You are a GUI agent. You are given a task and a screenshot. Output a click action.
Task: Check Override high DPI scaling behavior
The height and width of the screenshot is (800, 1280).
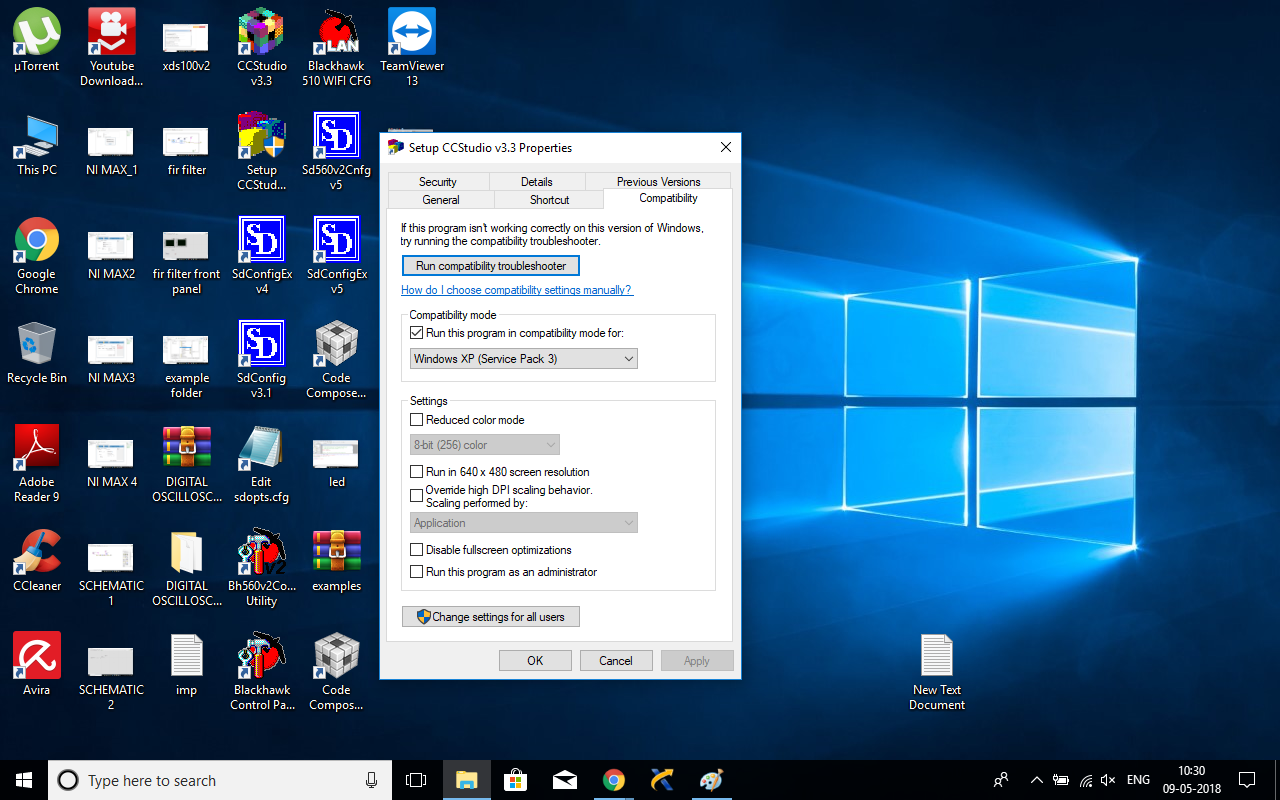point(417,495)
